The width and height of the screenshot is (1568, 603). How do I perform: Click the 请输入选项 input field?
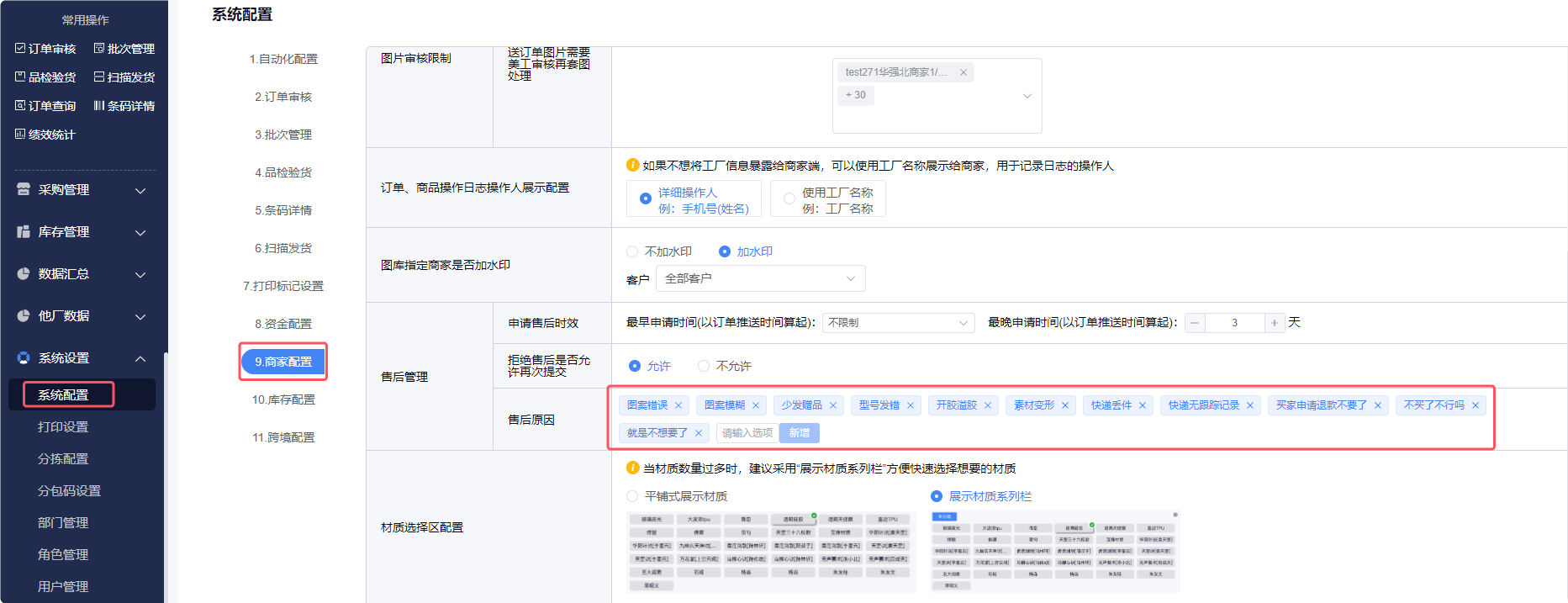click(747, 433)
